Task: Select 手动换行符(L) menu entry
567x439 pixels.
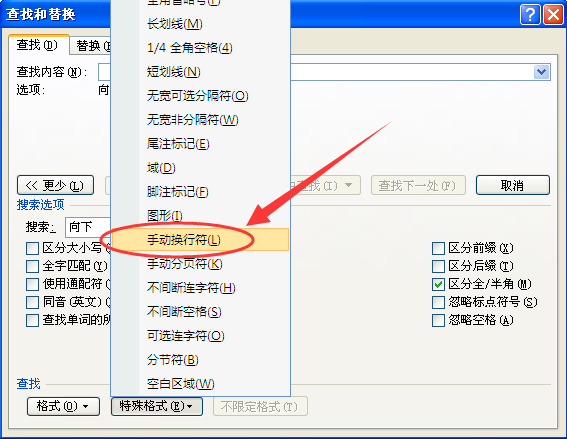Action: (200, 239)
